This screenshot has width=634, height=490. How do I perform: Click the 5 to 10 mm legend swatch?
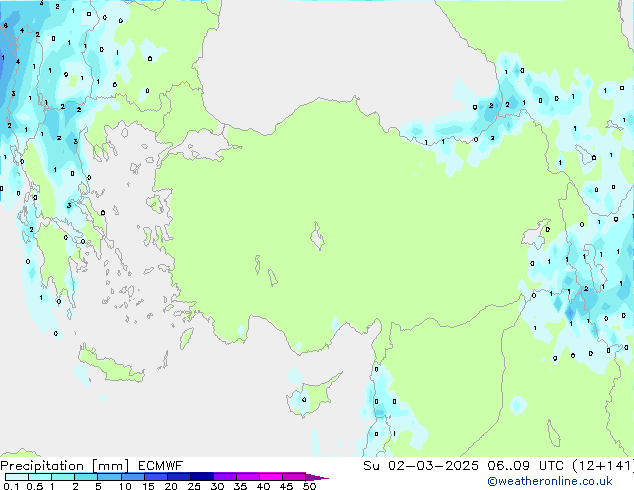tap(109, 477)
